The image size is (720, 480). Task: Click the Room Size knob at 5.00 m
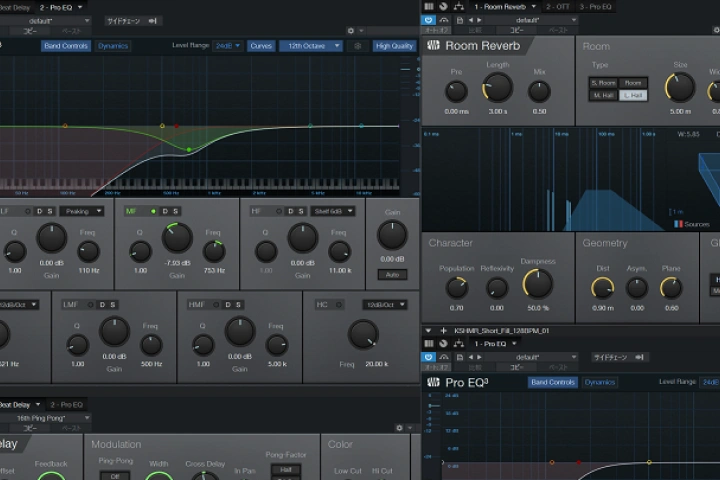pyautogui.click(x=680, y=87)
